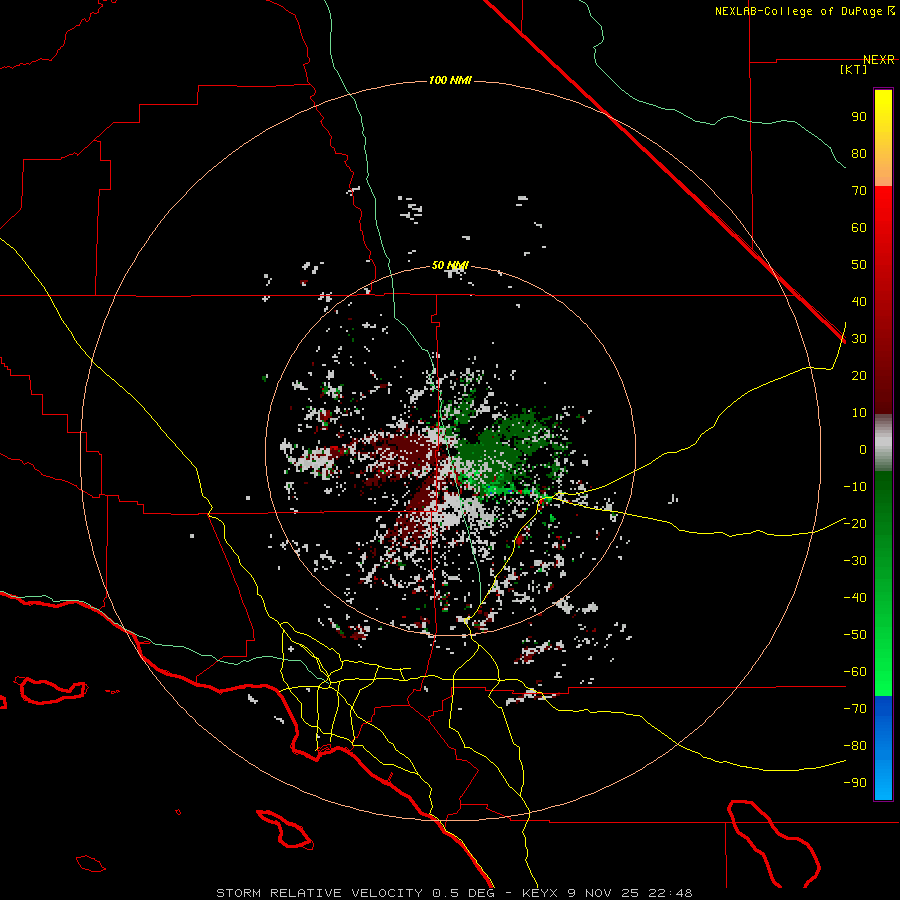Click the positive 10 knot scale label
This screenshot has width=900, height=900.
tap(859, 413)
